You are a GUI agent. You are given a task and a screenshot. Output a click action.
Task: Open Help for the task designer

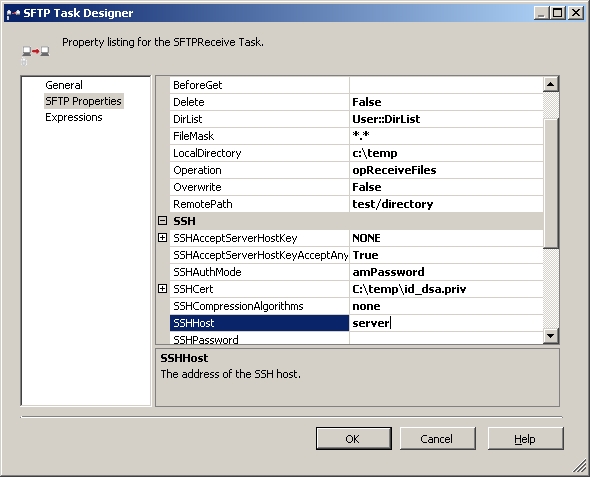click(525, 438)
